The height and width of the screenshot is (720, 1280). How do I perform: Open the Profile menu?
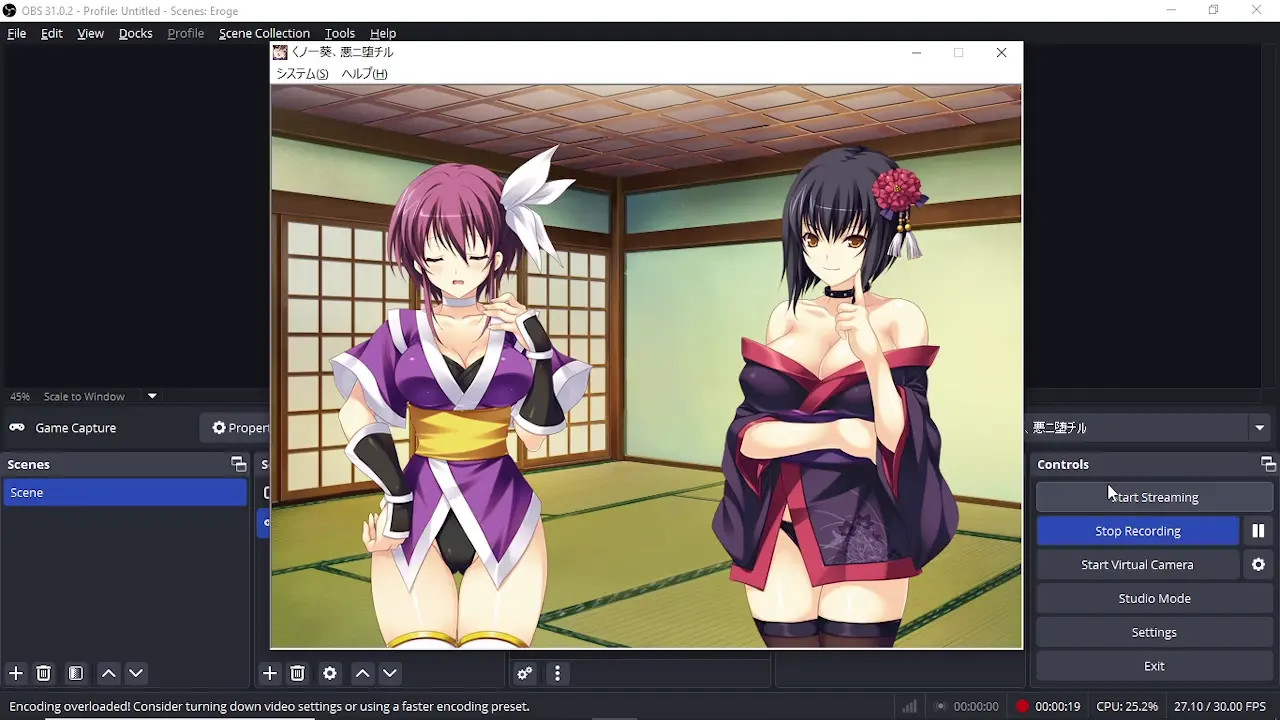click(185, 33)
